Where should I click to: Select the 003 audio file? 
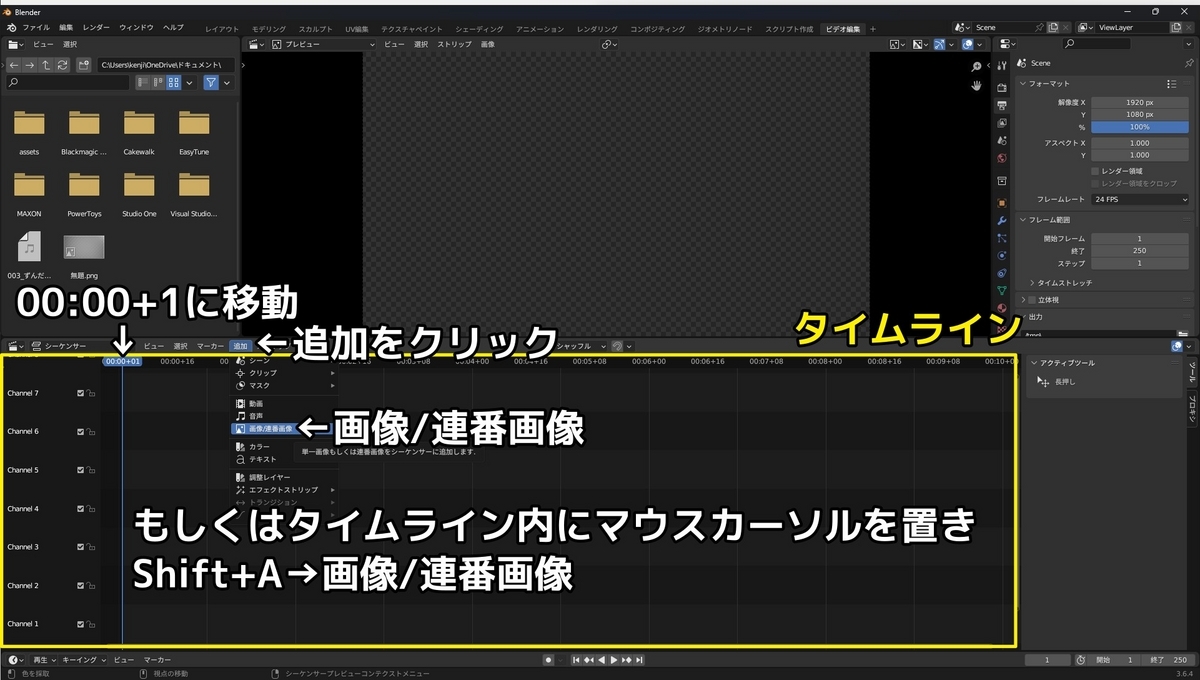tap(29, 255)
